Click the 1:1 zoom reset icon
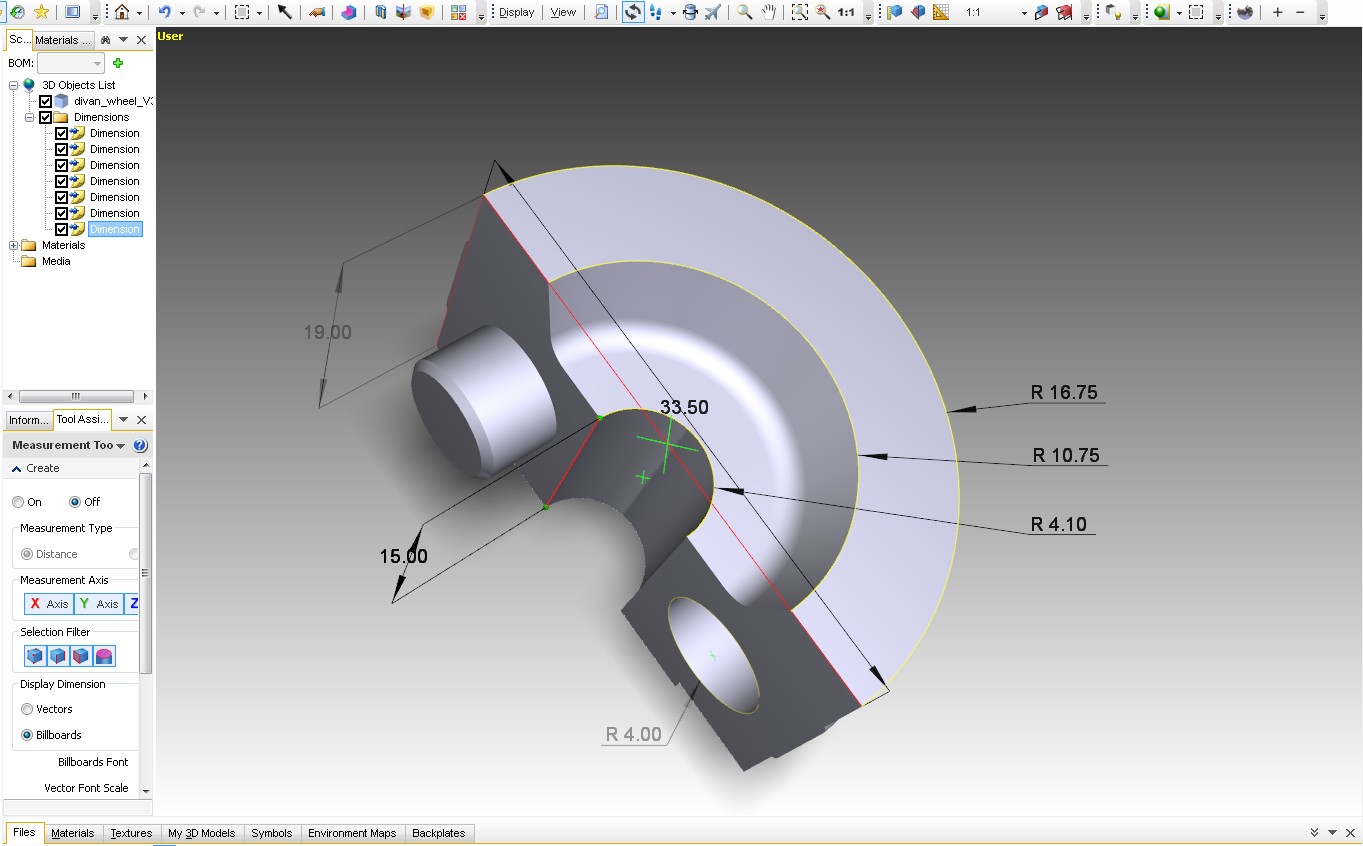This screenshot has height=846, width=1363. coord(846,12)
